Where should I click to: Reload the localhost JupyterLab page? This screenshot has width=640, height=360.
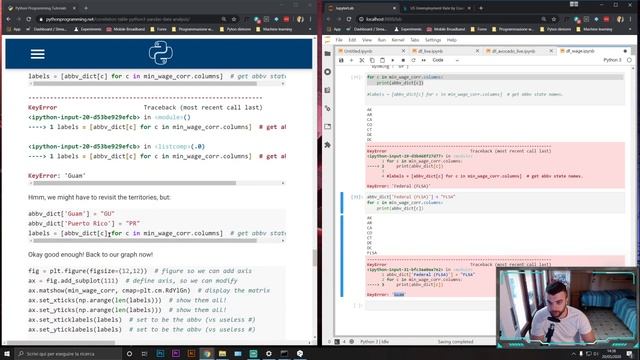pyautogui.click(x=349, y=19)
